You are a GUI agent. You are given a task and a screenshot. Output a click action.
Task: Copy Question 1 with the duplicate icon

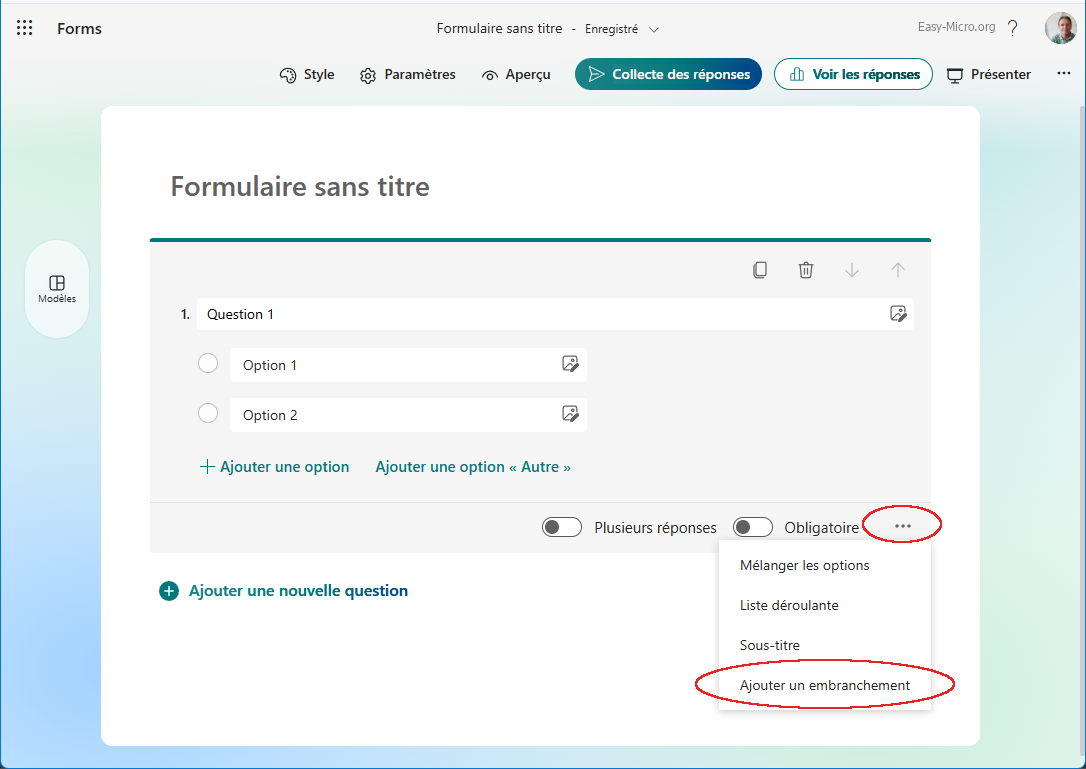[x=760, y=270]
